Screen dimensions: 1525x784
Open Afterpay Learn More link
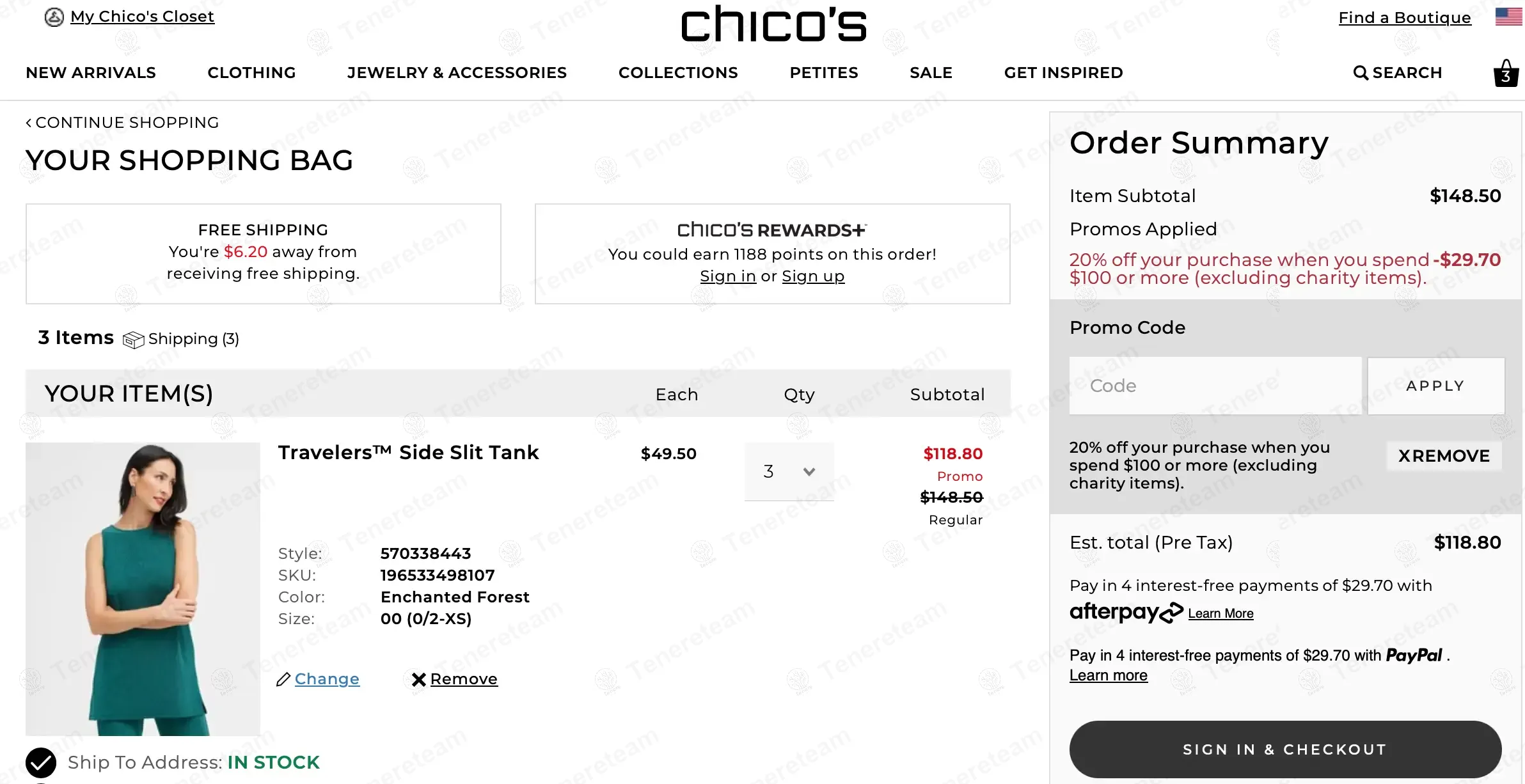tap(1221, 614)
